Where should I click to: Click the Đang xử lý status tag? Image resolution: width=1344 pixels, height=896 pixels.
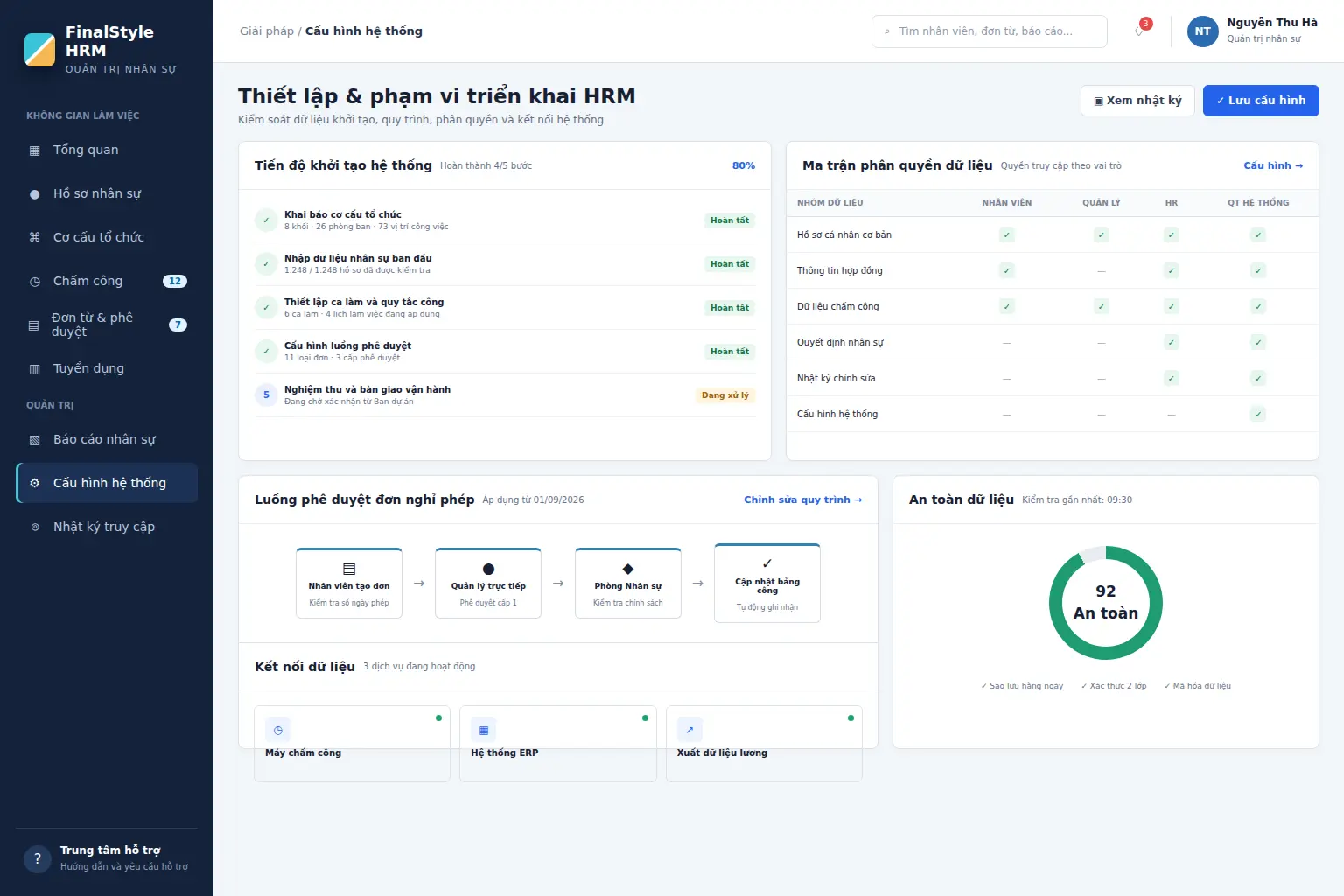pos(724,395)
